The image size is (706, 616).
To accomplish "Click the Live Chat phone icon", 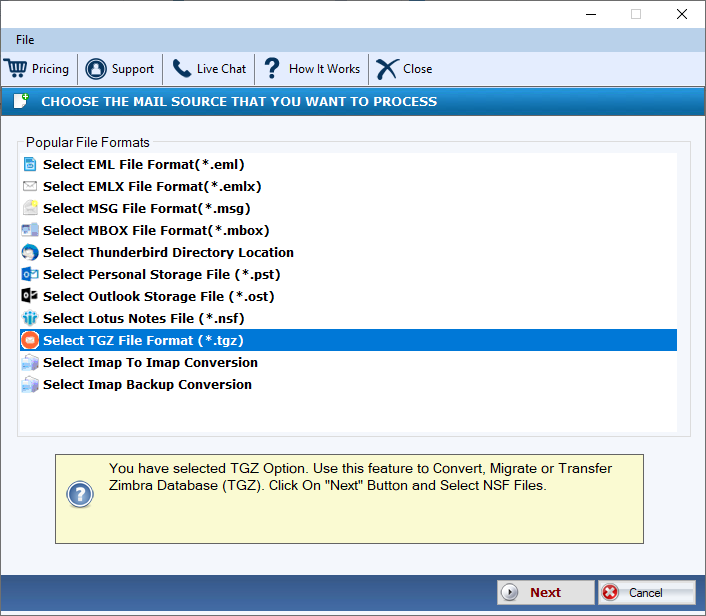I will click(x=182, y=69).
